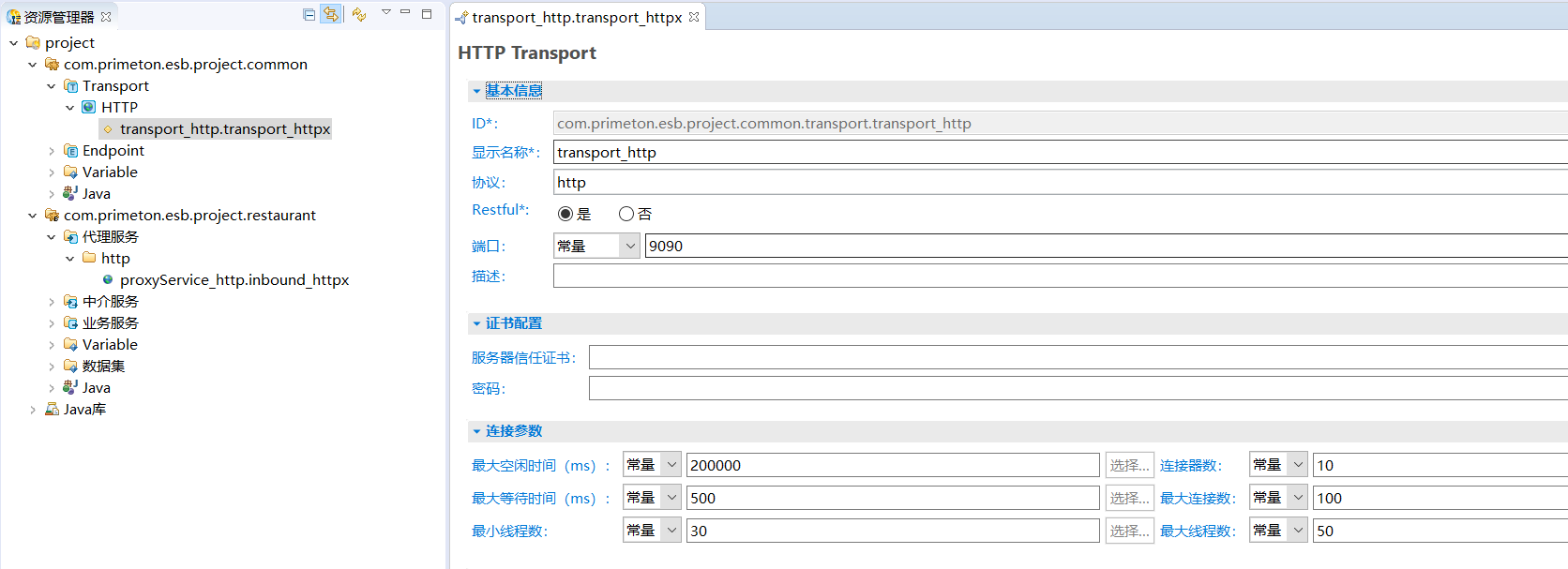Click the refresh/synchronize icon in explorer toolbar

(359, 14)
